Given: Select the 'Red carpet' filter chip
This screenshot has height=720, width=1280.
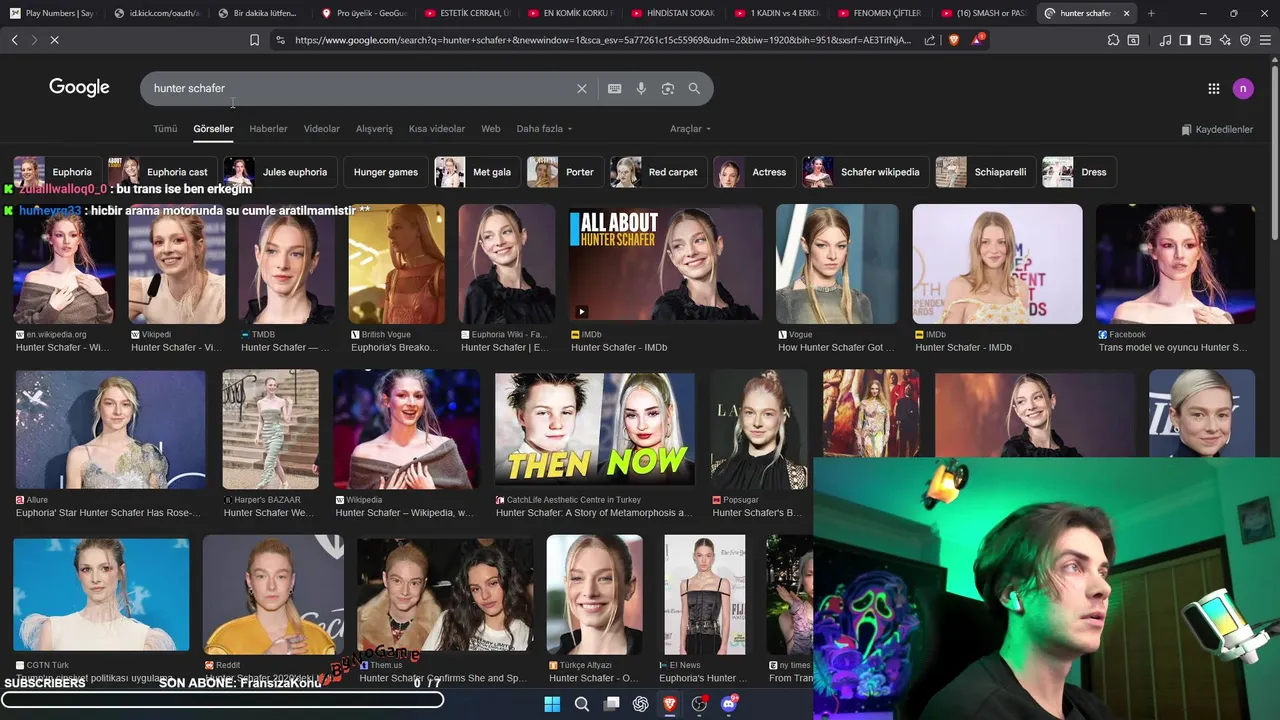Looking at the screenshot, I should tap(659, 172).
